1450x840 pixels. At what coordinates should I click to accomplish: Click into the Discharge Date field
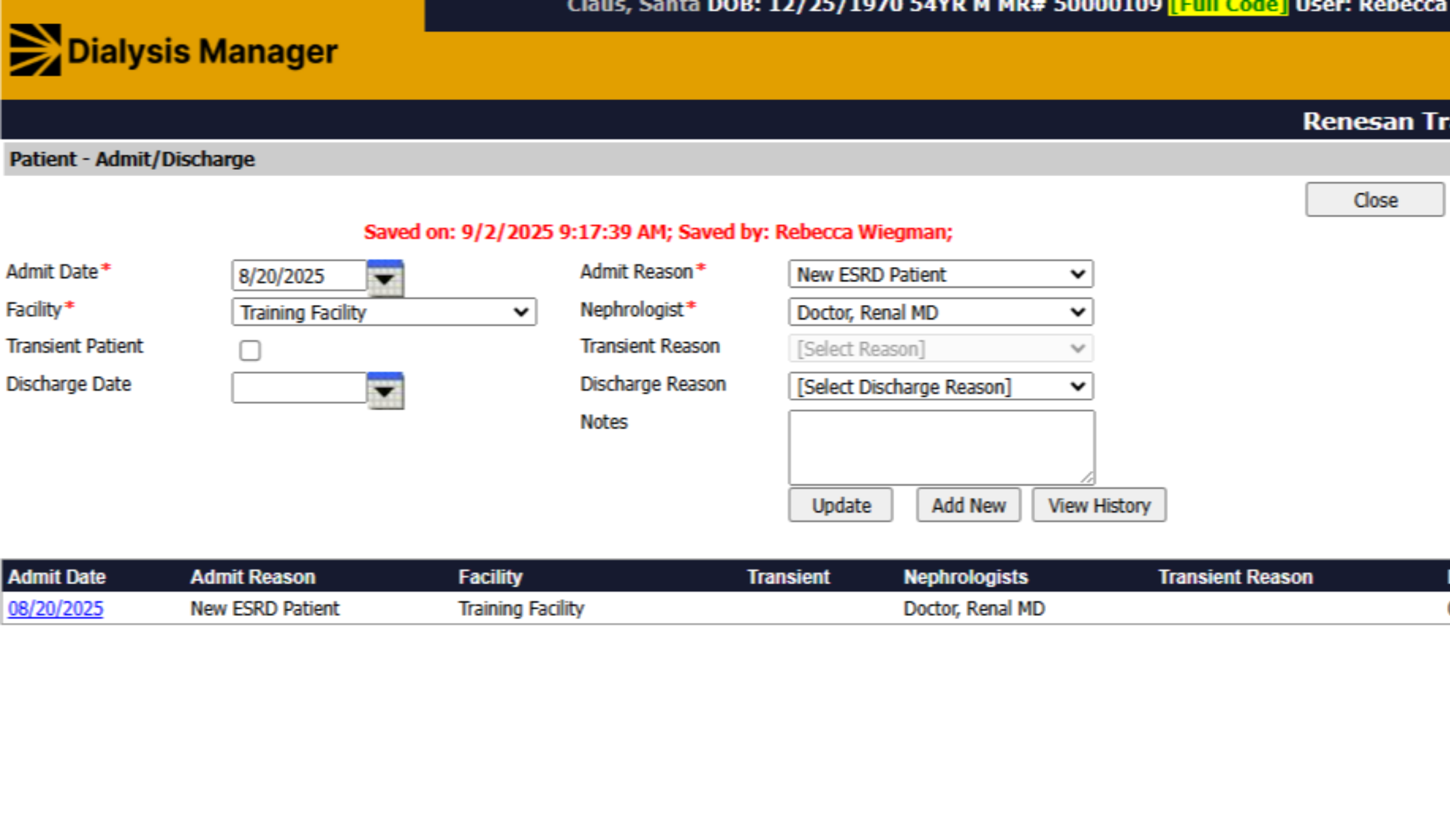[299, 388]
